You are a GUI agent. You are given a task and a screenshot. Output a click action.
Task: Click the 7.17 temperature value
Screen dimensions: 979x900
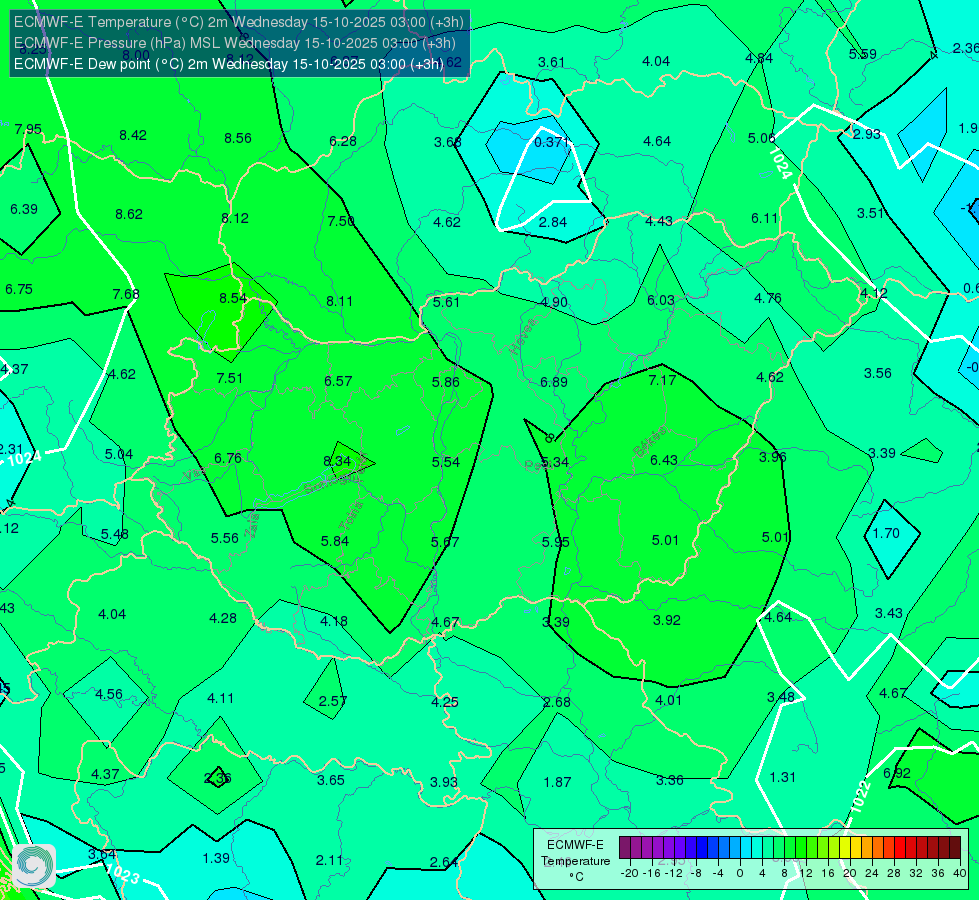point(662,380)
